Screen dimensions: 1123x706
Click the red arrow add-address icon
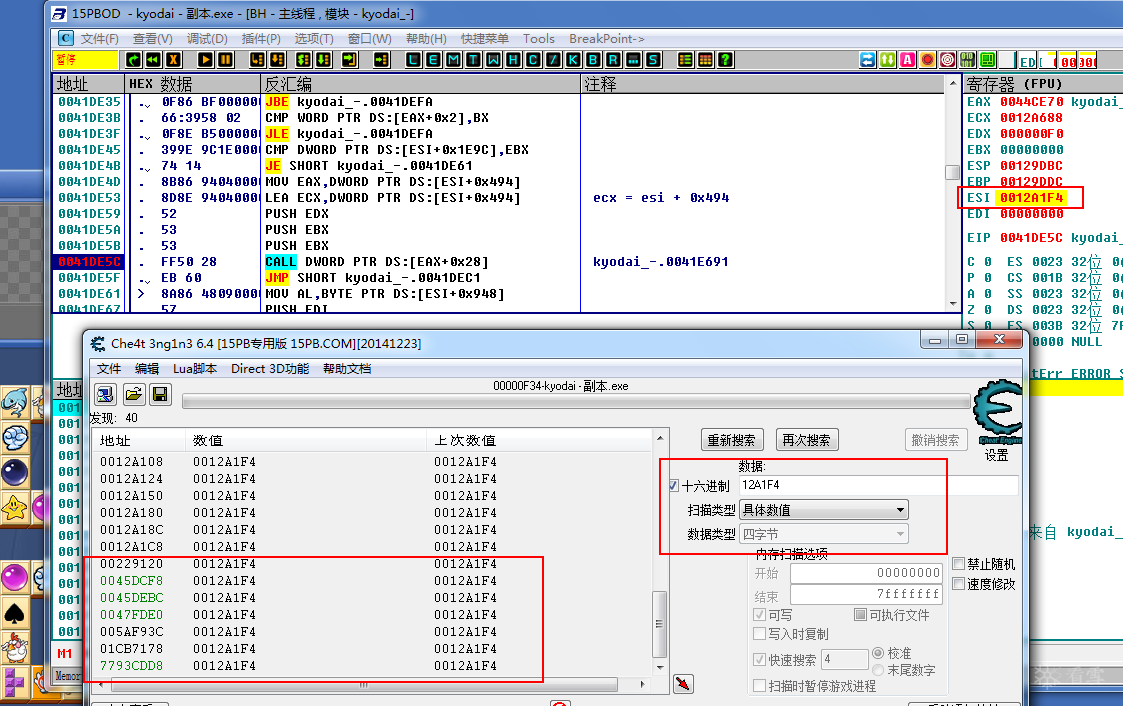pyautogui.click(x=683, y=684)
